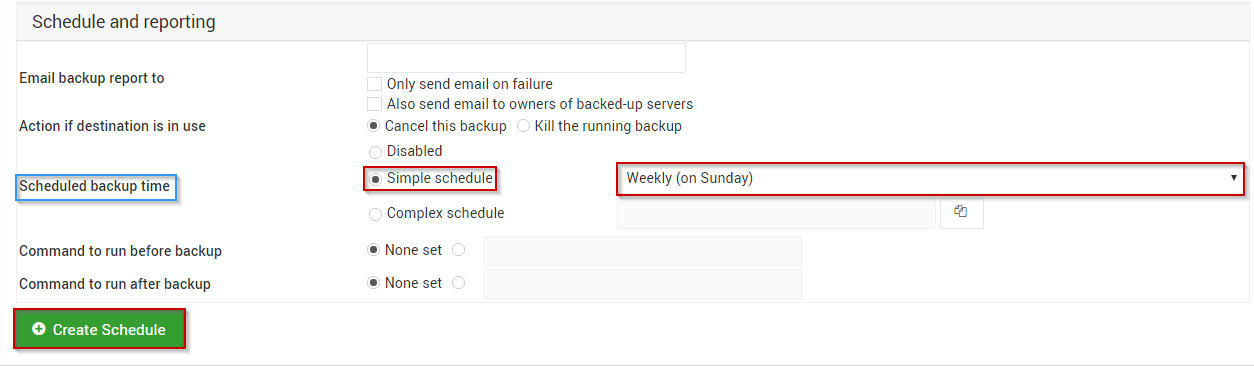Viewport: 1254px width, 366px height.
Task: Select 'None set' for command after backup
Action: (x=375, y=283)
